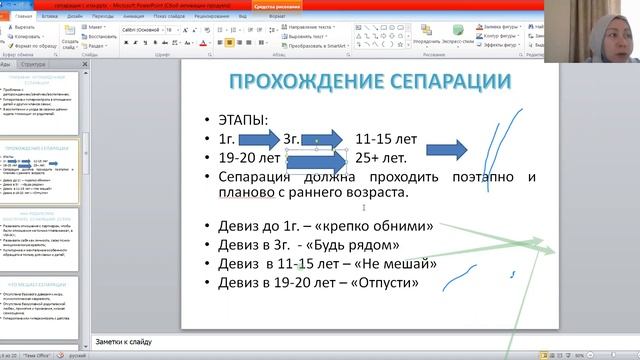Toggle bold formatting

[127, 42]
